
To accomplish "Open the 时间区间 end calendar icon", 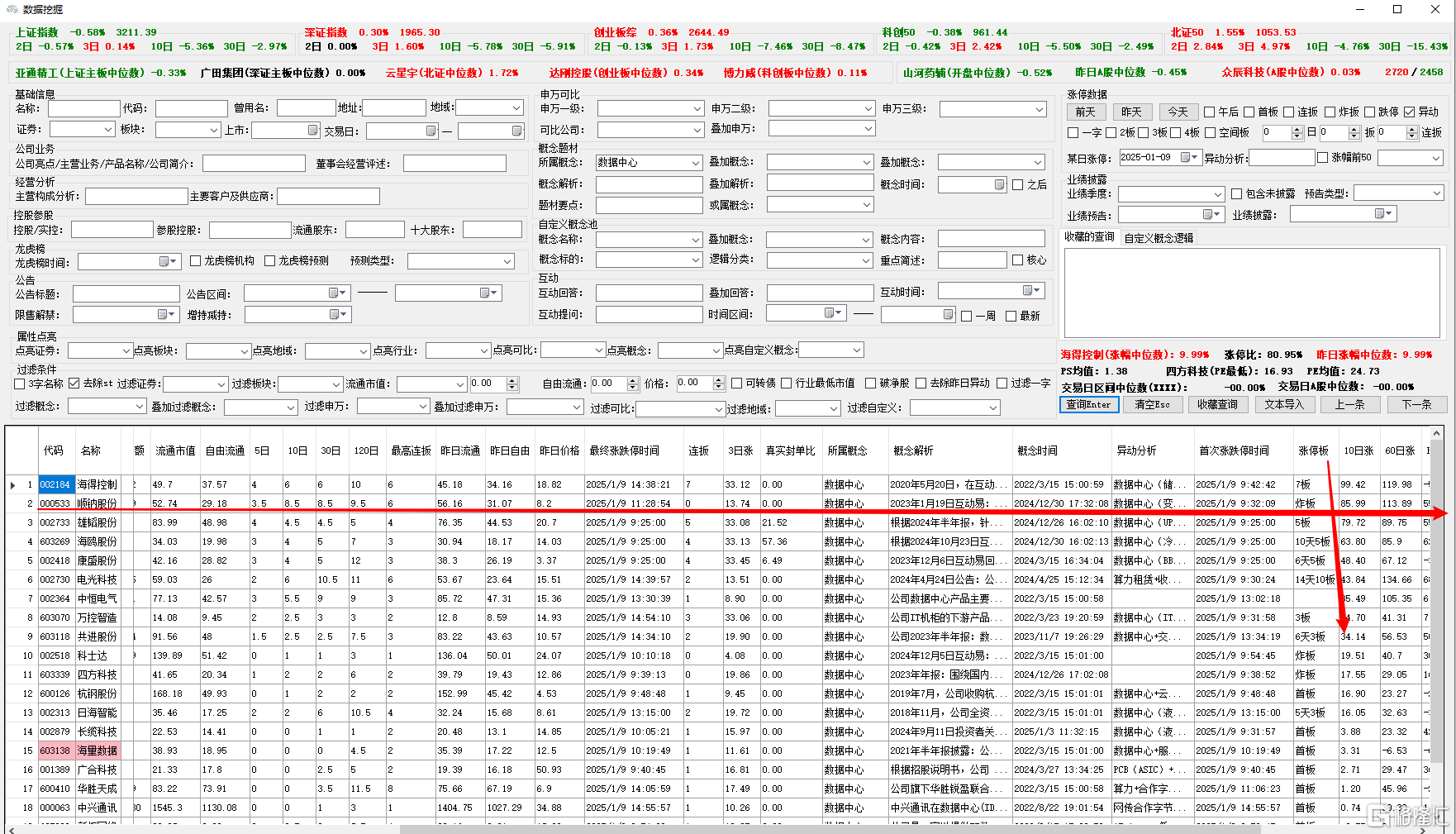I will coord(948,314).
